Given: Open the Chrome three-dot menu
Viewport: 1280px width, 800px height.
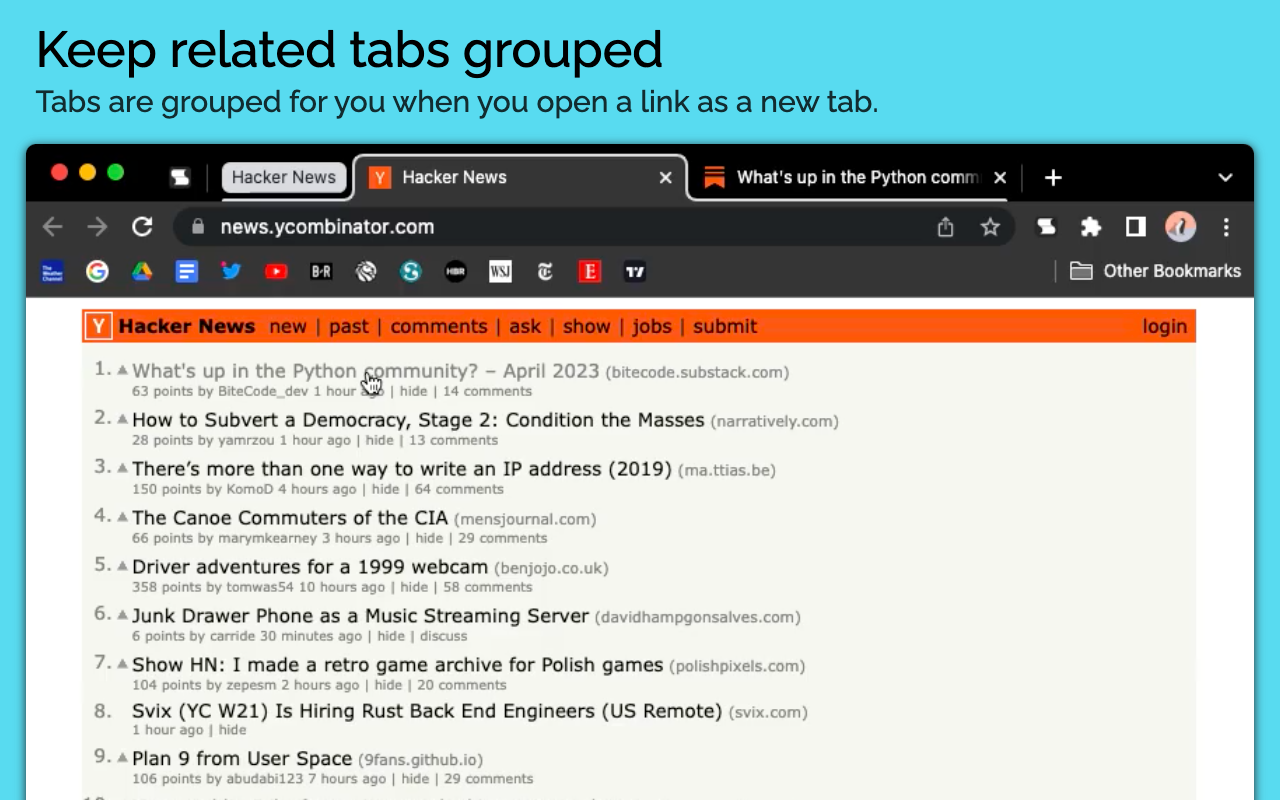Looking at the screenshot, I should coord(1226,227).
